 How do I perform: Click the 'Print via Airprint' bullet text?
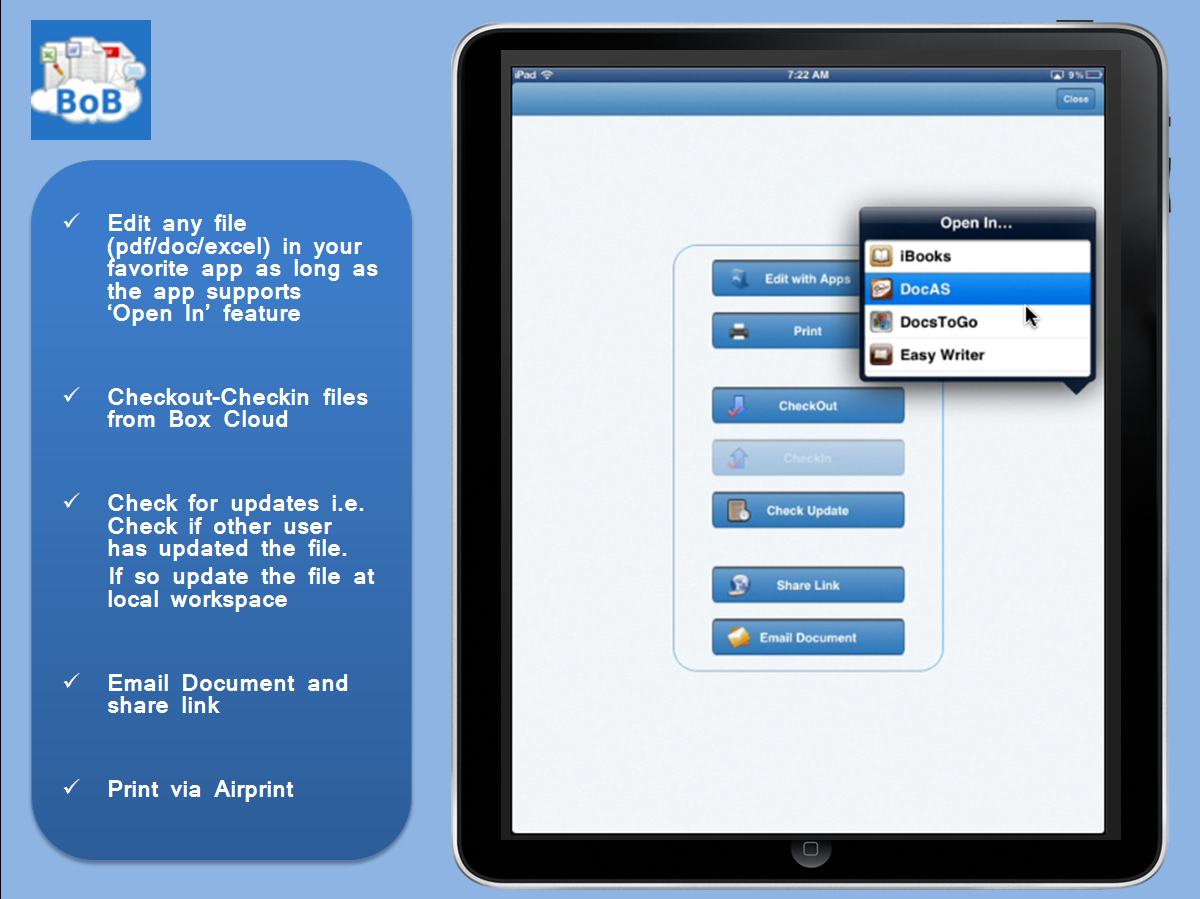tap(201, 789)
